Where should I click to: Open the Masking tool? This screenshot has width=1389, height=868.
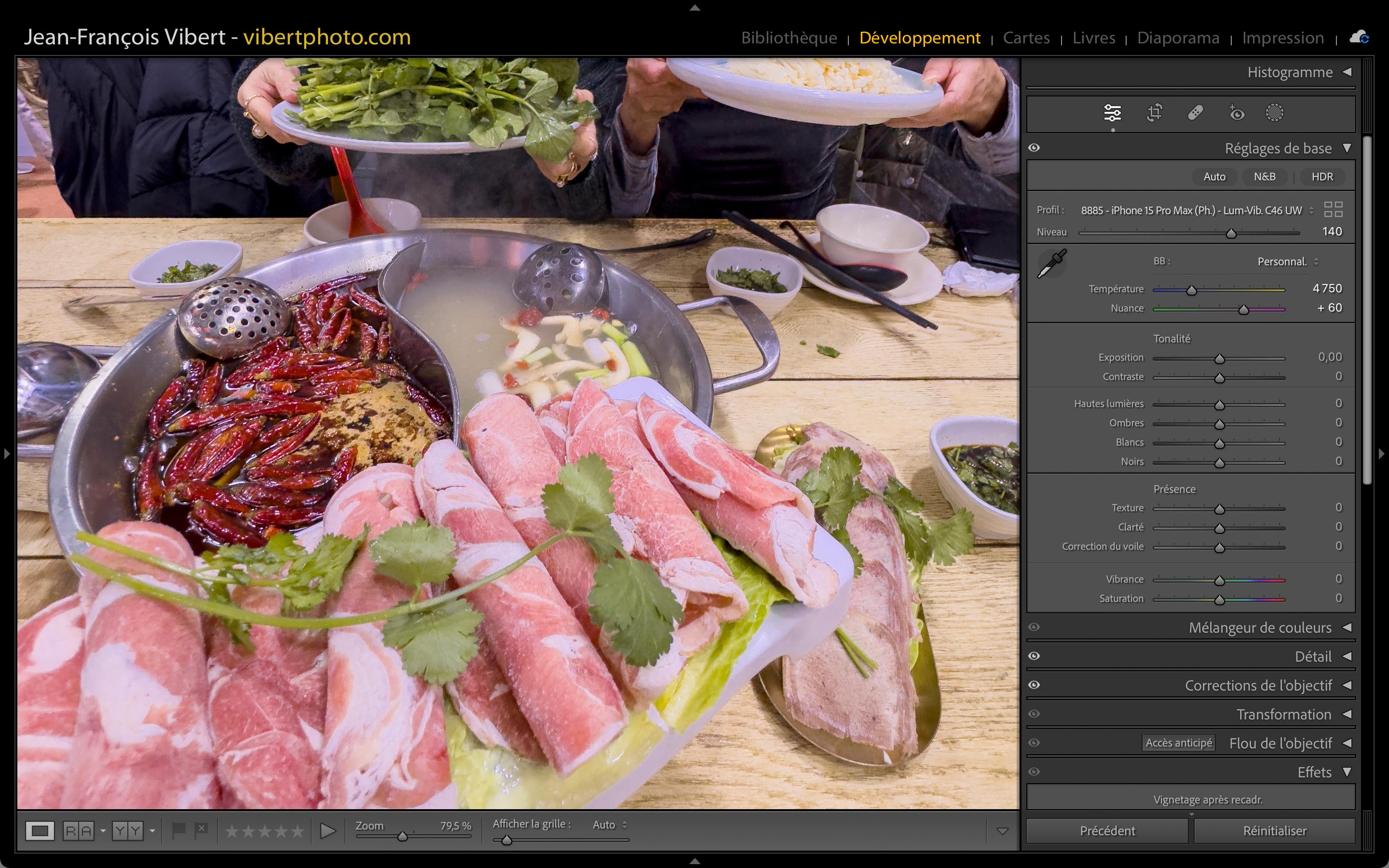tap(1274, 113)
